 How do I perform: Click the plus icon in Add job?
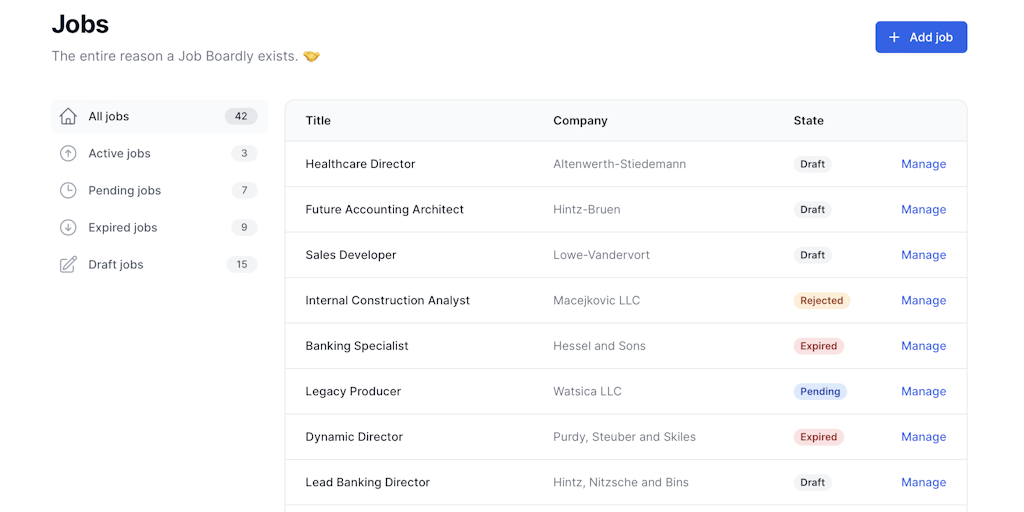coord(895,37)
